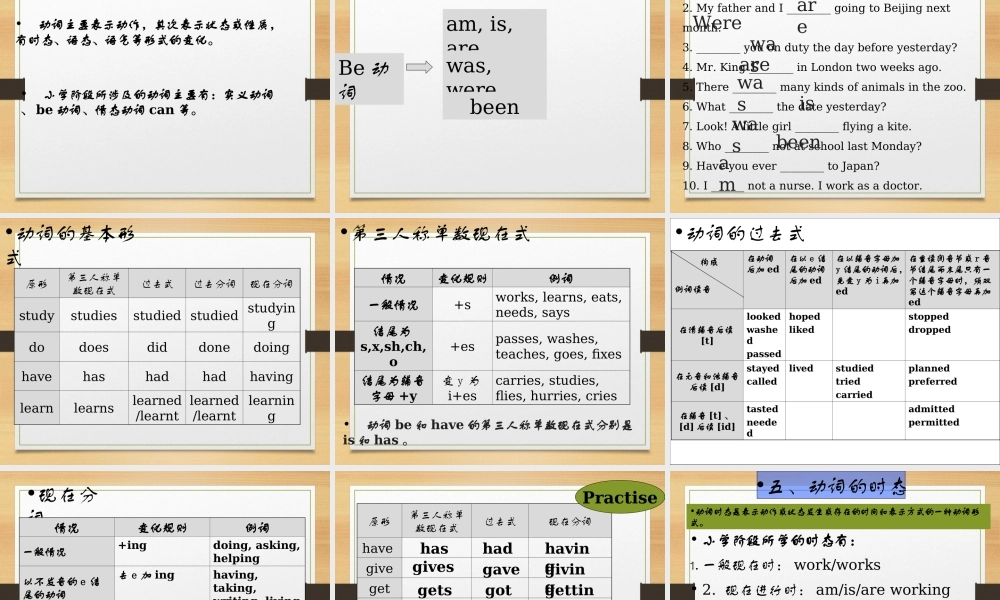
Task: Click 'works, learns, eats, needs, says' cell
Action: coord(561,305)
